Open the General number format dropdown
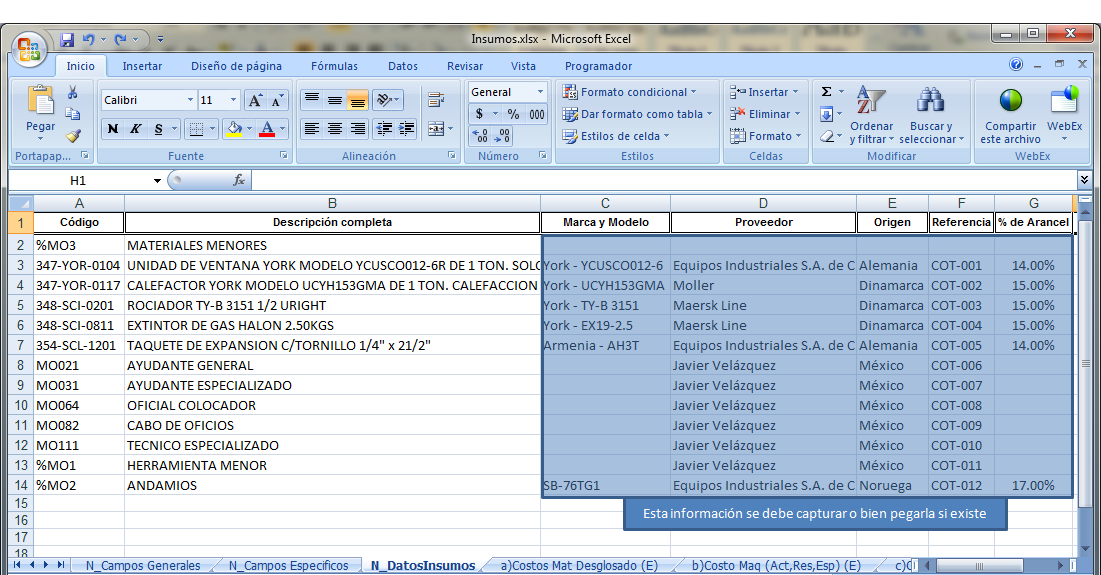 [x=540, y=92]
